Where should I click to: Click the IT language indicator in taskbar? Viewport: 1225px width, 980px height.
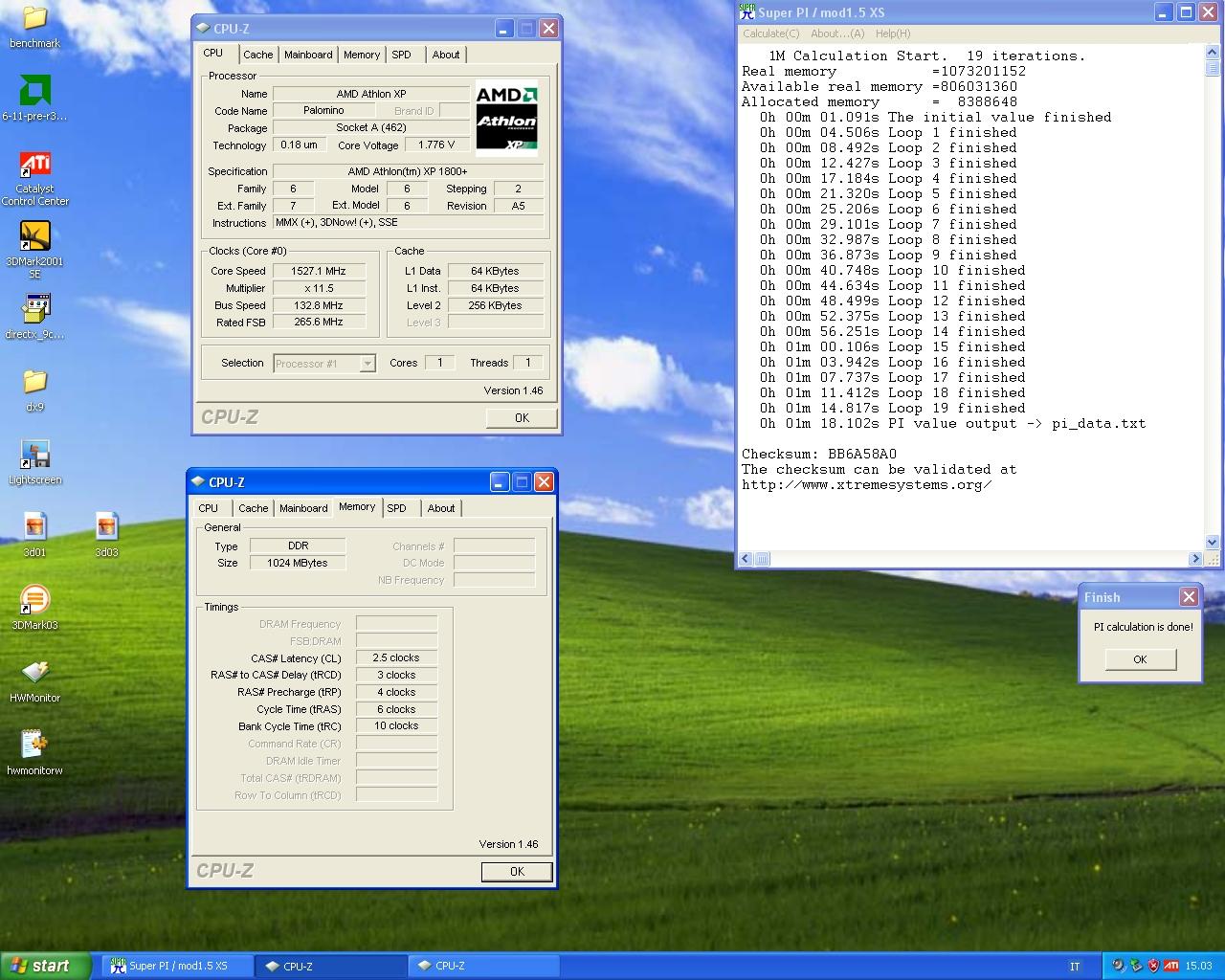pos(1075,967)
